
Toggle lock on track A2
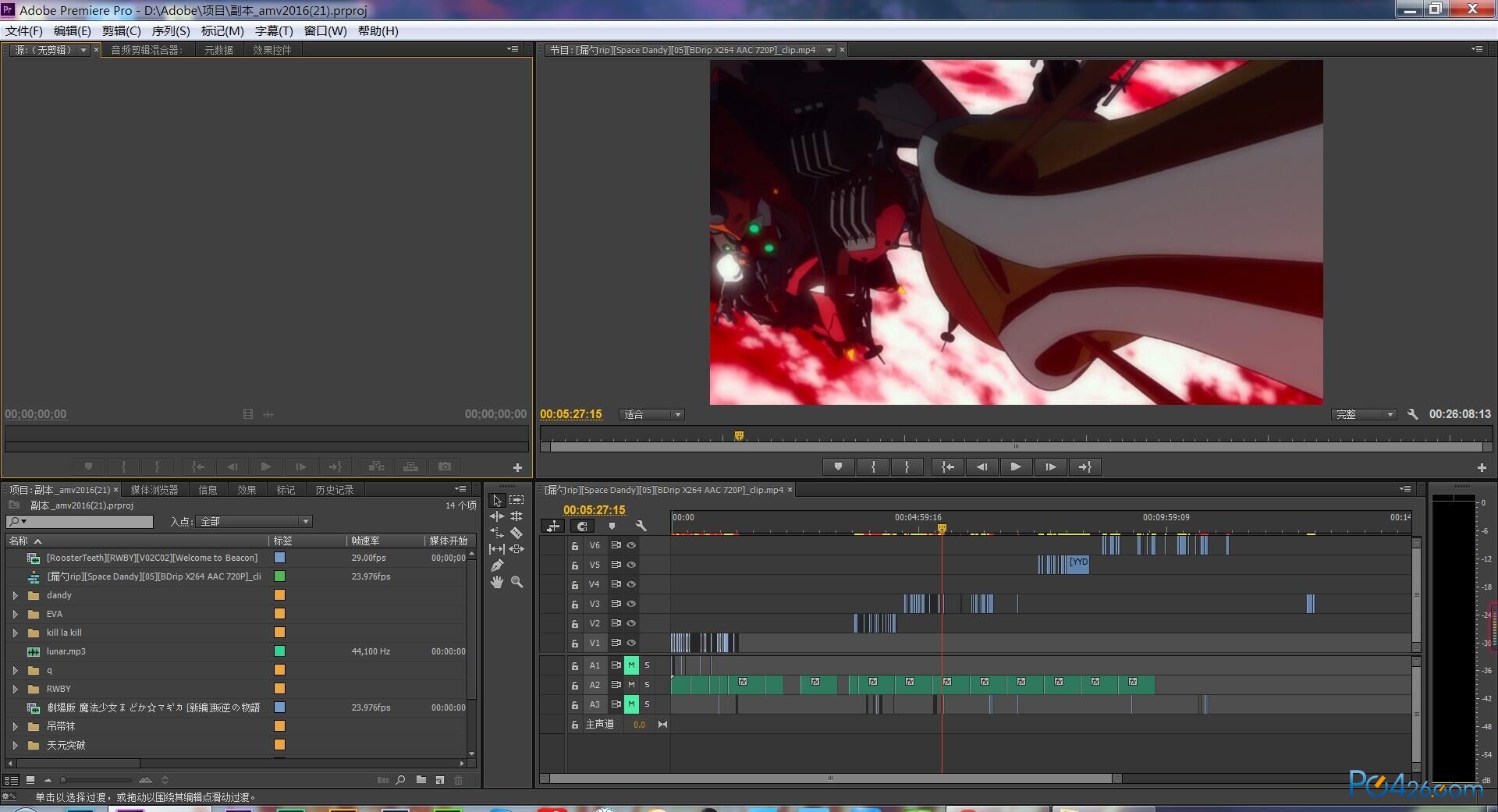click(x=575, y=686)
